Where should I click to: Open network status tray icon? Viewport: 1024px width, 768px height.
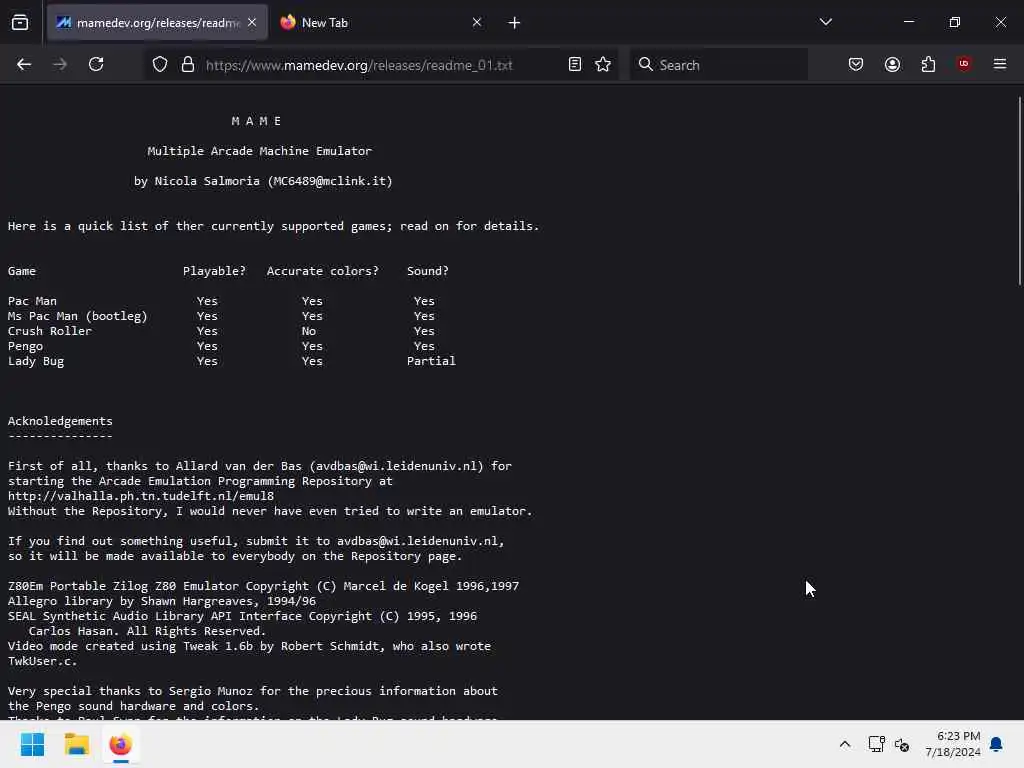tap(876, 744)
